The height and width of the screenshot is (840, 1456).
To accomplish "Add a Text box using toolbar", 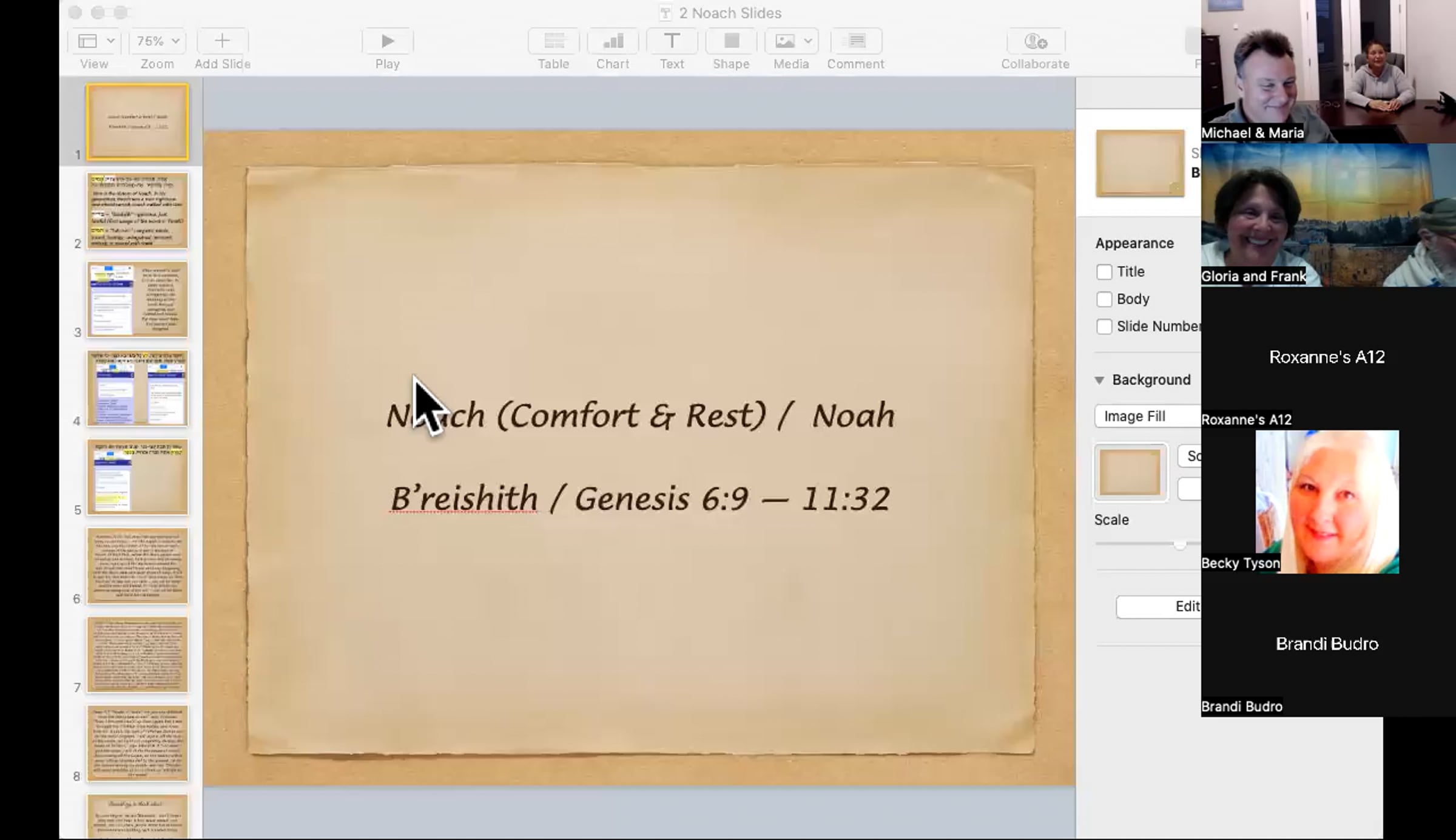I will click(672, 41).
